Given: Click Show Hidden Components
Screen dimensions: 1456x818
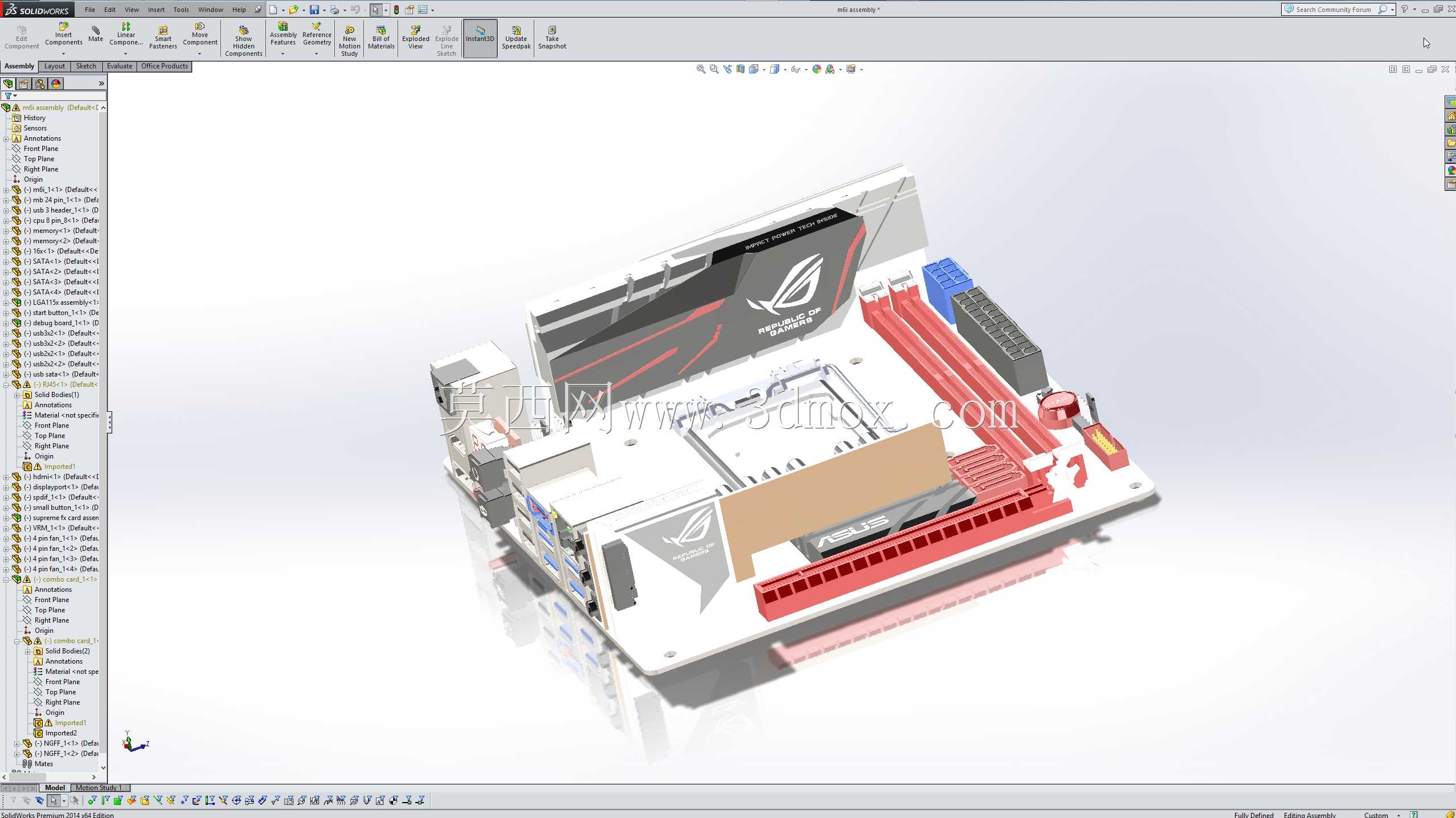Looking at the screenshot, I should (x=243, y=41).
